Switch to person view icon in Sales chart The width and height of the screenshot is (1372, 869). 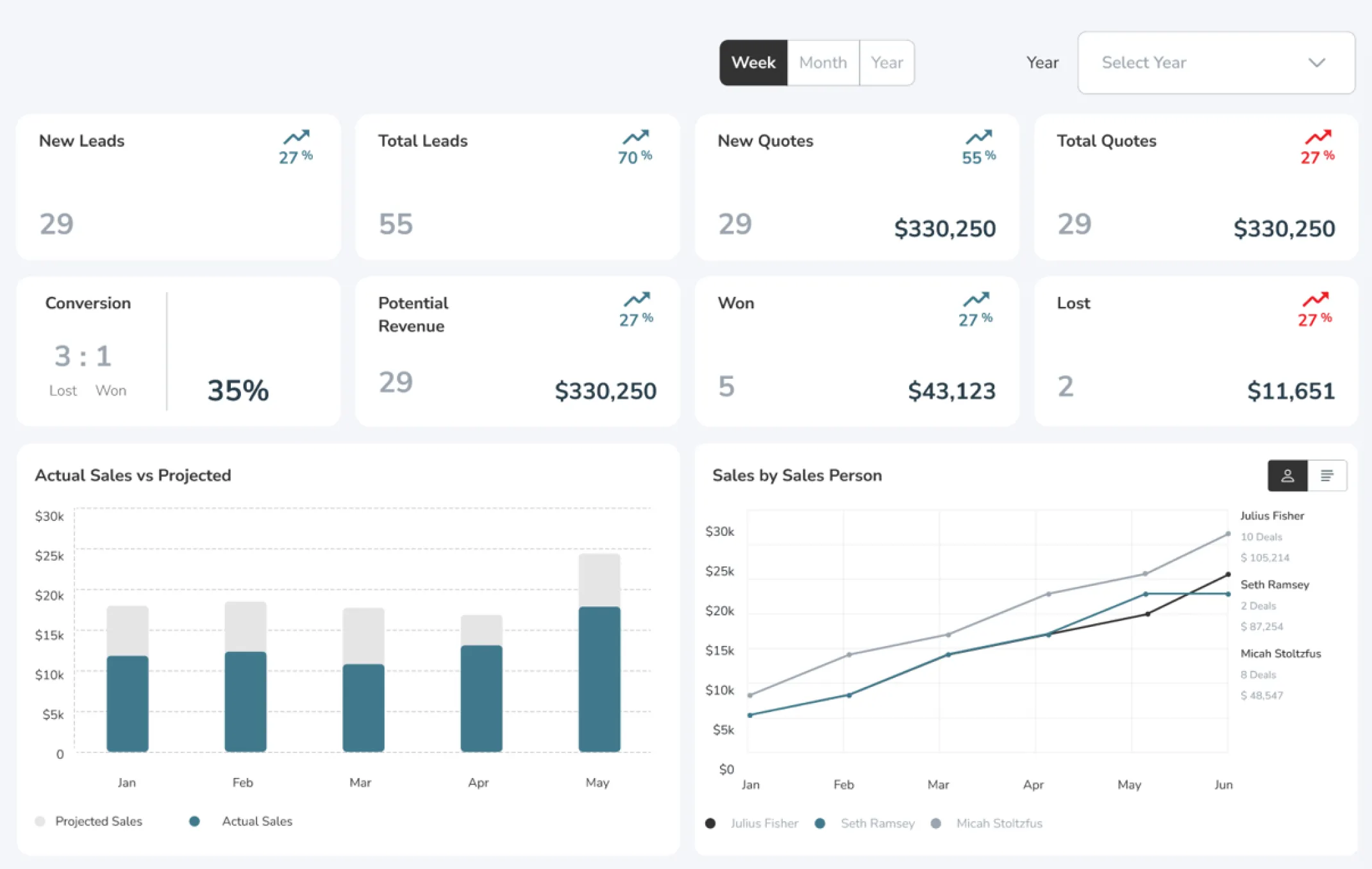click(x=1287, y=476)
